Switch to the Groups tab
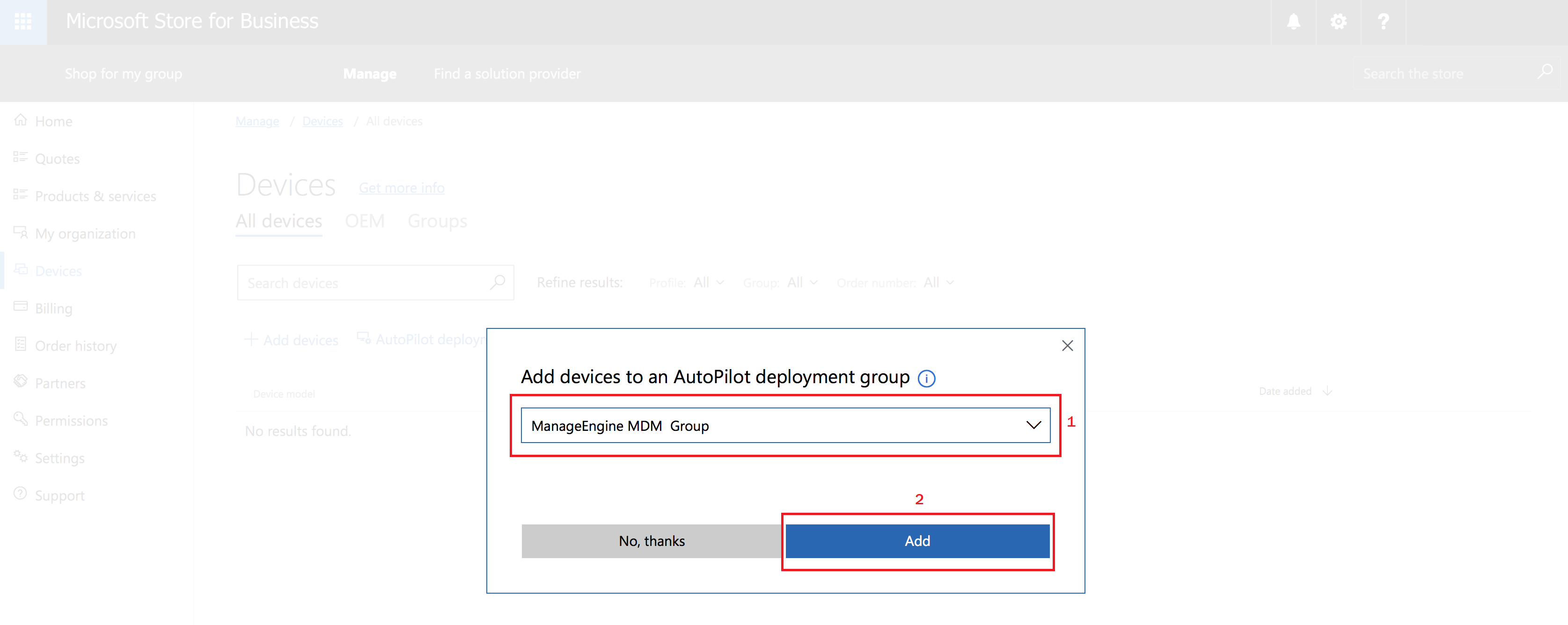Viewport: 1568px width, 625px height. tap(437, 221)
